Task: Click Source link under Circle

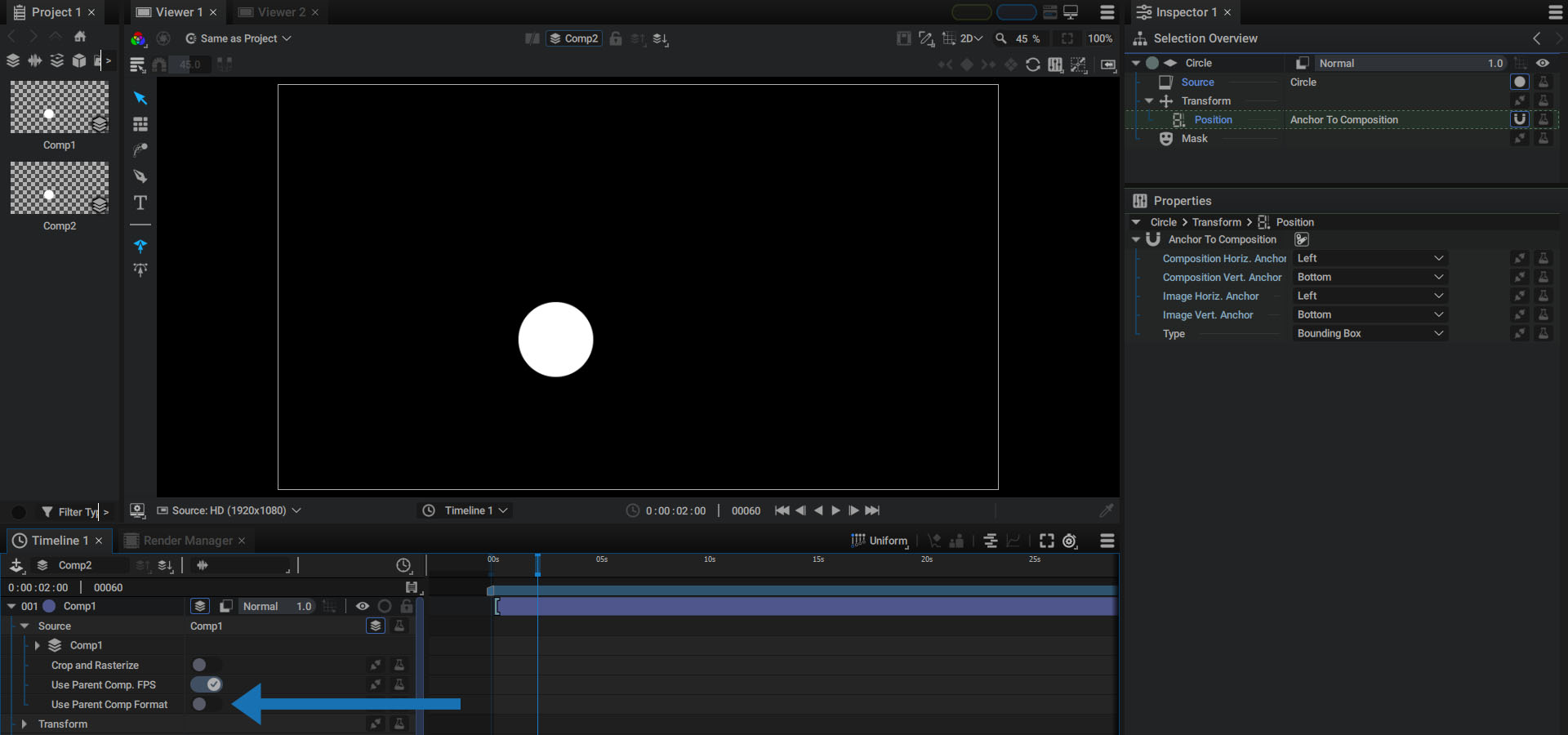Action: coord(1197,82)
